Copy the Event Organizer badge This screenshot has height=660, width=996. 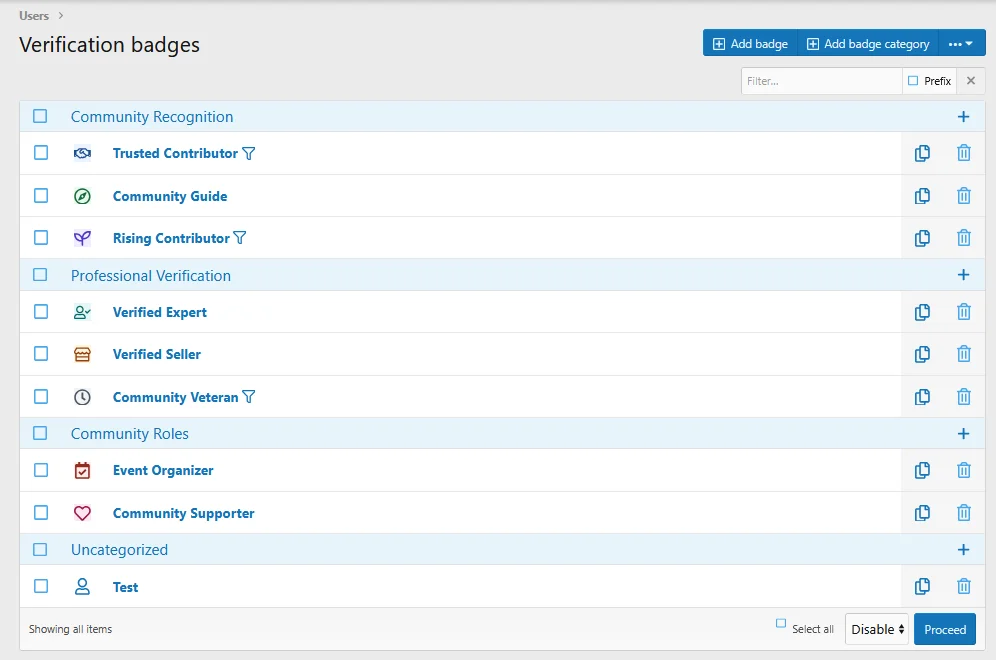pos(922,470)
